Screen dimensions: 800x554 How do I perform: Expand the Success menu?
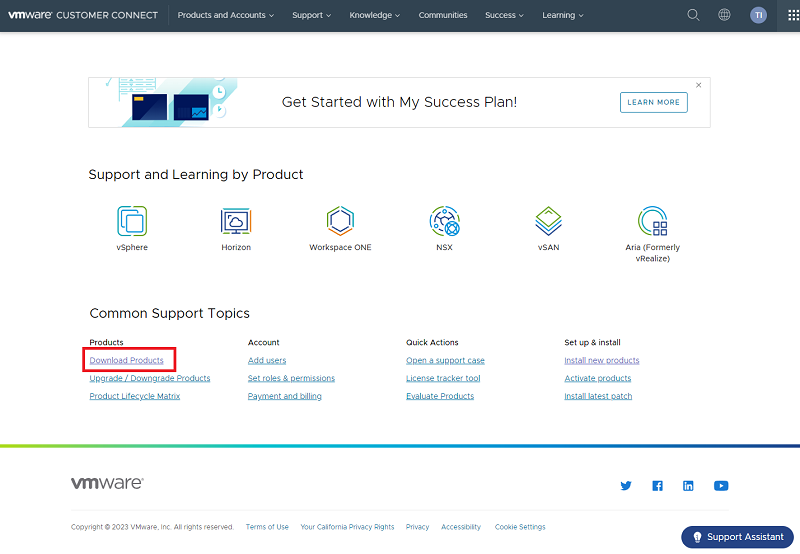[x=504, y=15]
